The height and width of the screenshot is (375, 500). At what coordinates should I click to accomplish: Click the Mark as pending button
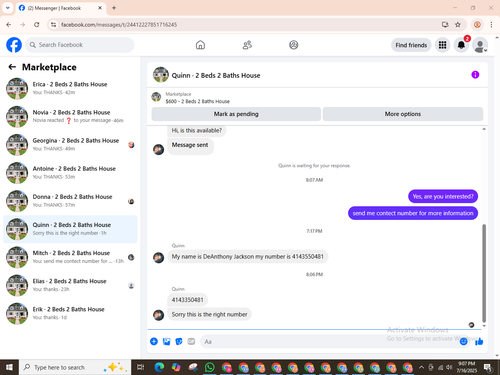tap(236, 114)
